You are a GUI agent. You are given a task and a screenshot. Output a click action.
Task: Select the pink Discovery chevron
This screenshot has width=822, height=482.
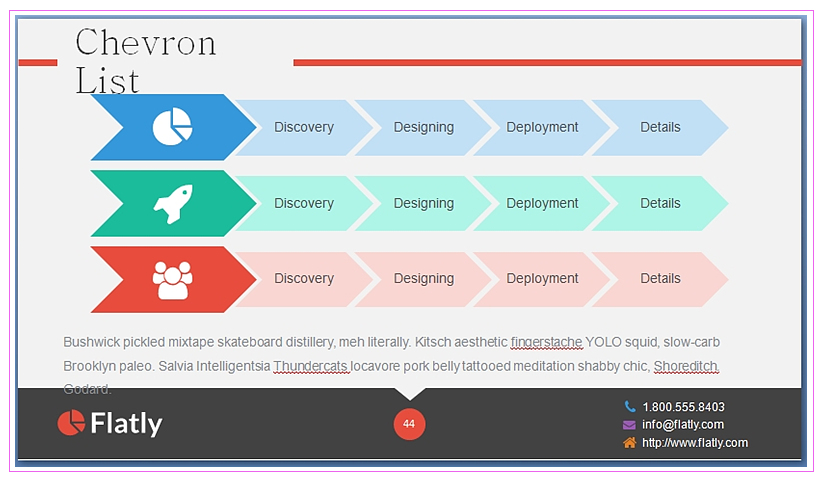[304, 279]
